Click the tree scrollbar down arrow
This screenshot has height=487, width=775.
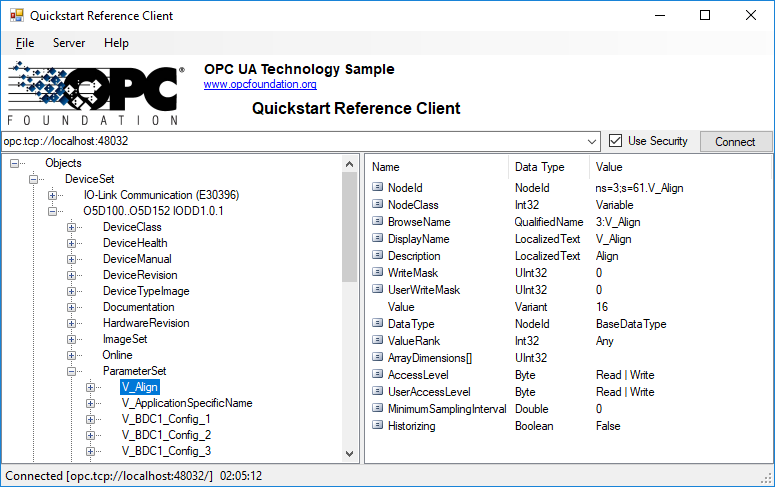pos(349,453)
